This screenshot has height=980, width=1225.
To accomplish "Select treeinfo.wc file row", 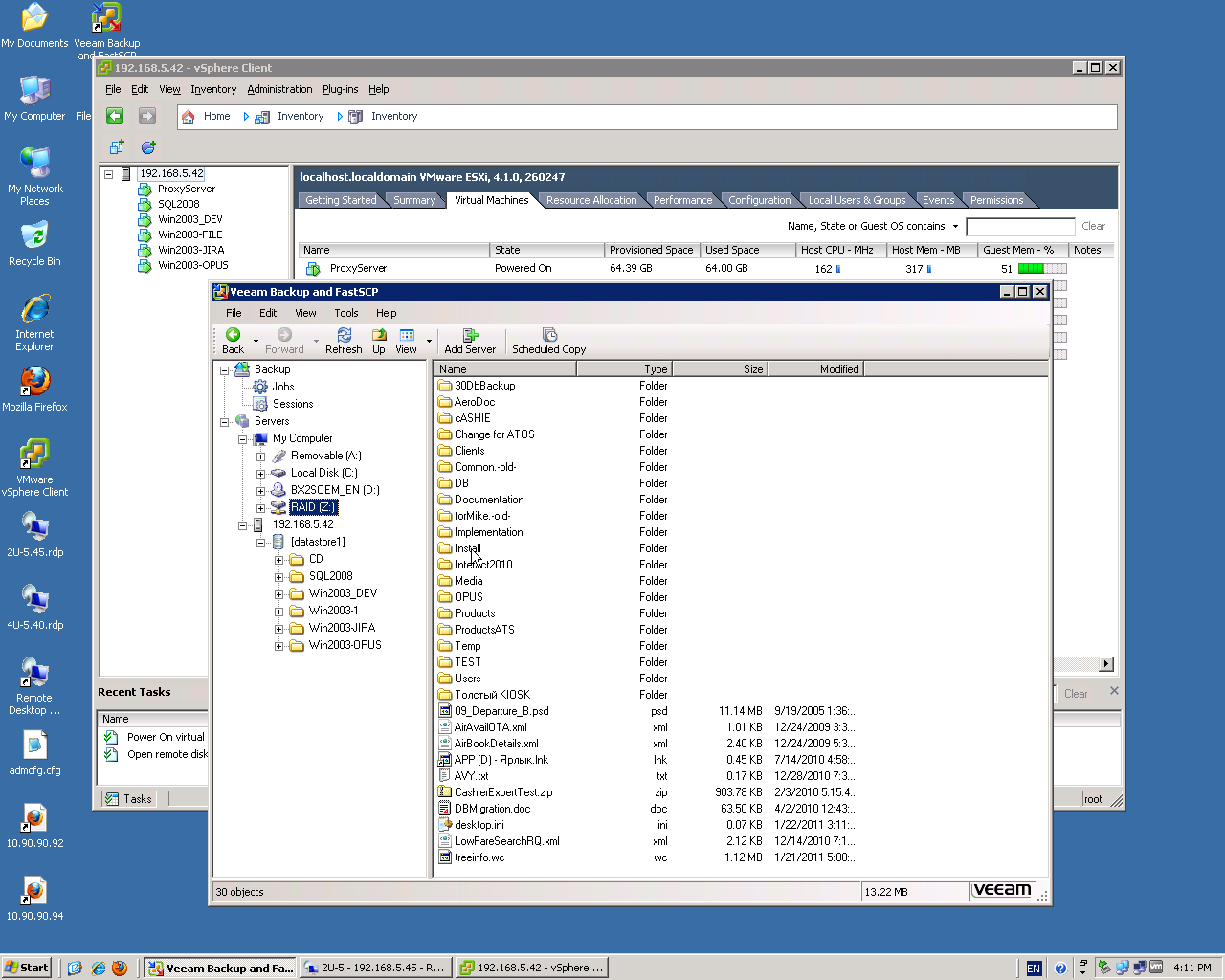I will [x=472, y=857].
